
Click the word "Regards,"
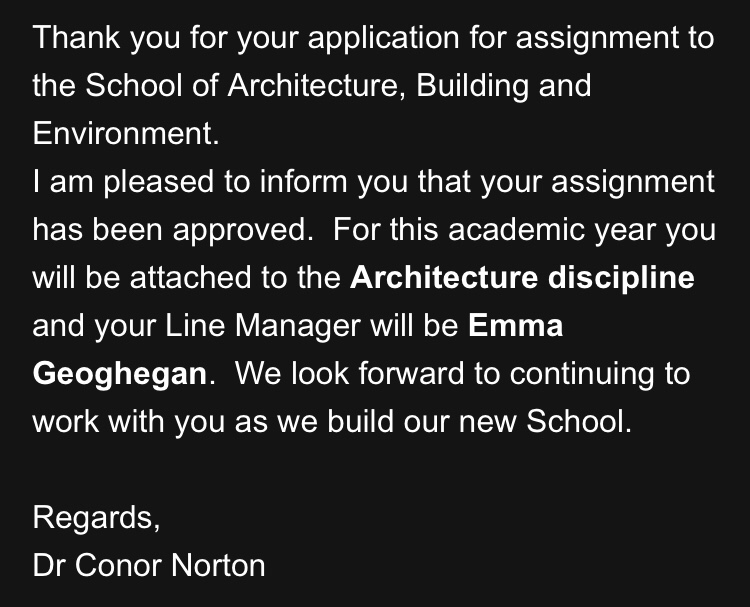click(95, 518)
